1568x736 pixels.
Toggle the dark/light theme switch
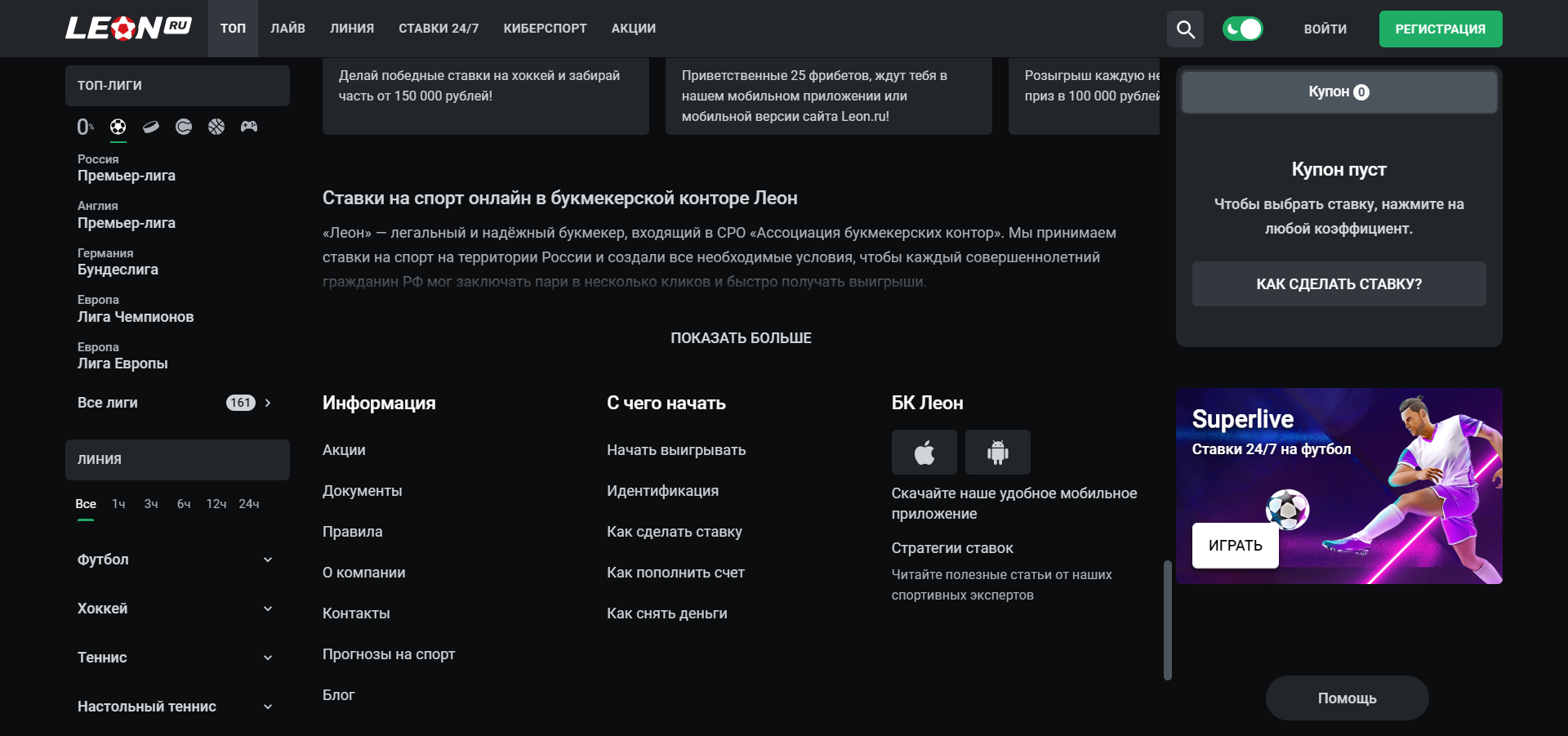[x=1242, y=29]
